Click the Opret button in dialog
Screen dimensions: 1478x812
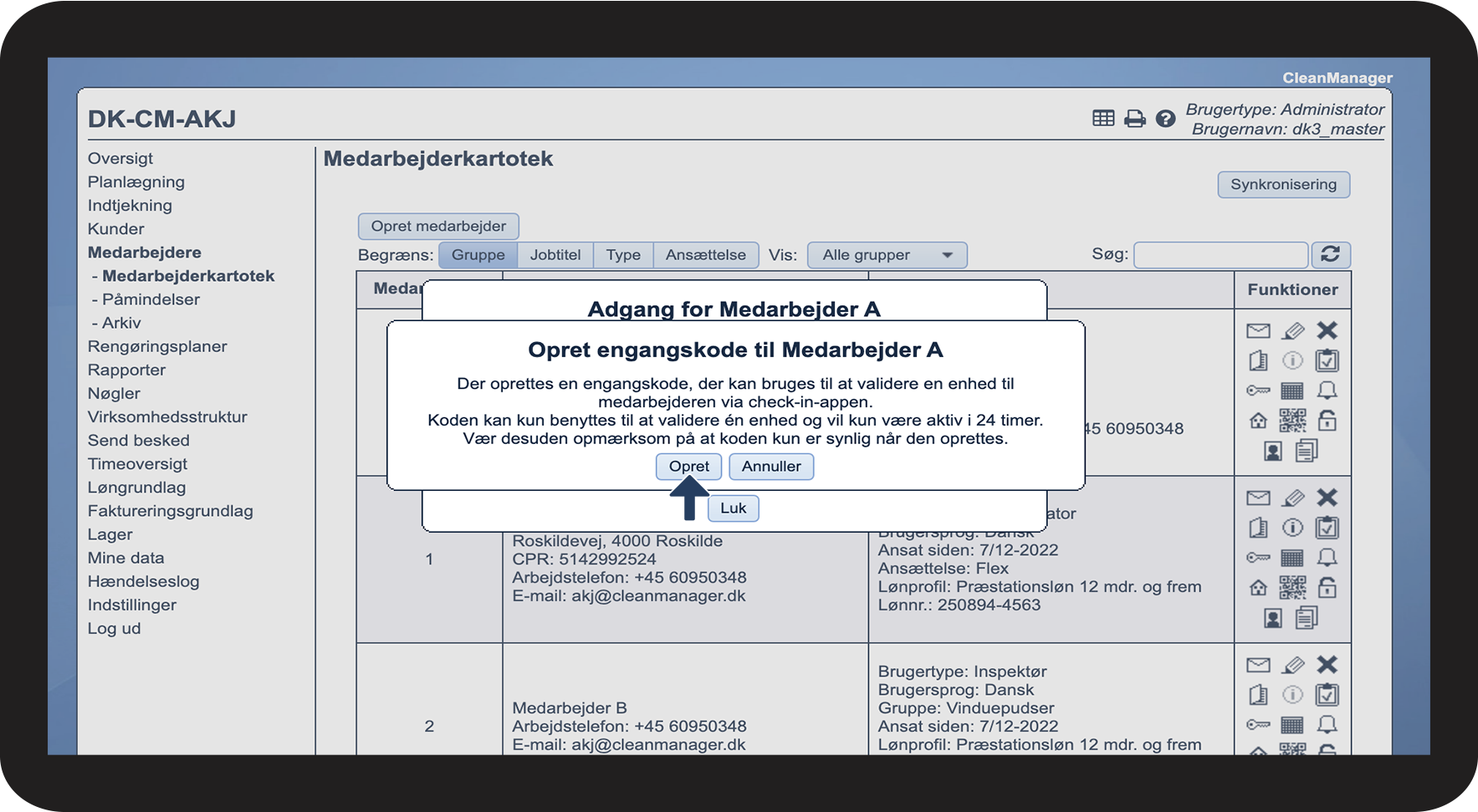click(x=688, y=467)
